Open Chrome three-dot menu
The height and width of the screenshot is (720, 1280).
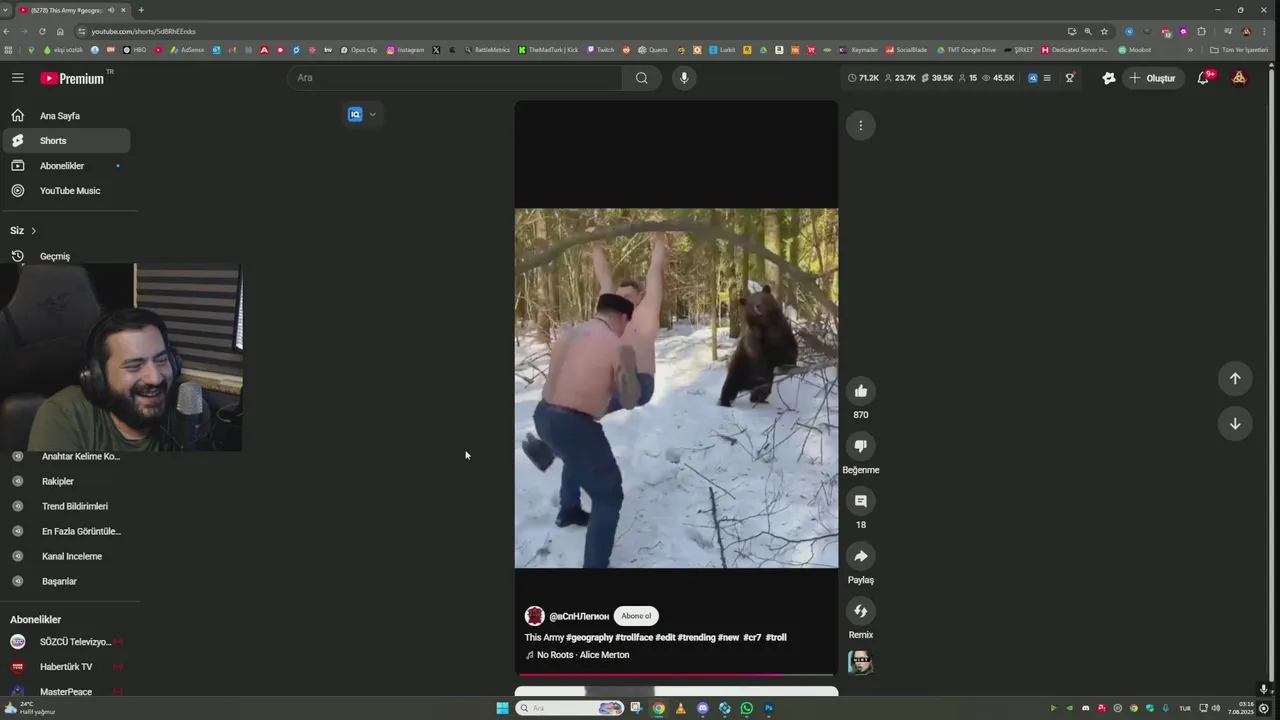1264,31
